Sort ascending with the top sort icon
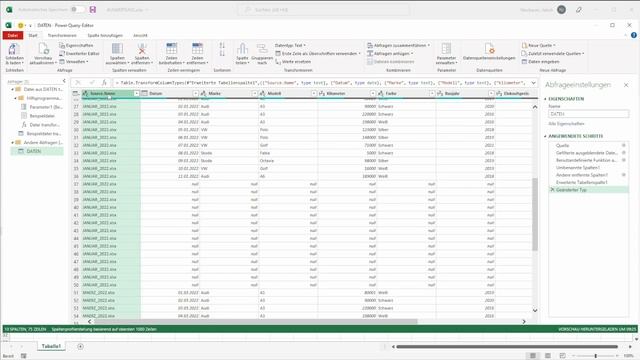Image resolution: width=640 pixels, height=360 pixels. tap(222, 45)
